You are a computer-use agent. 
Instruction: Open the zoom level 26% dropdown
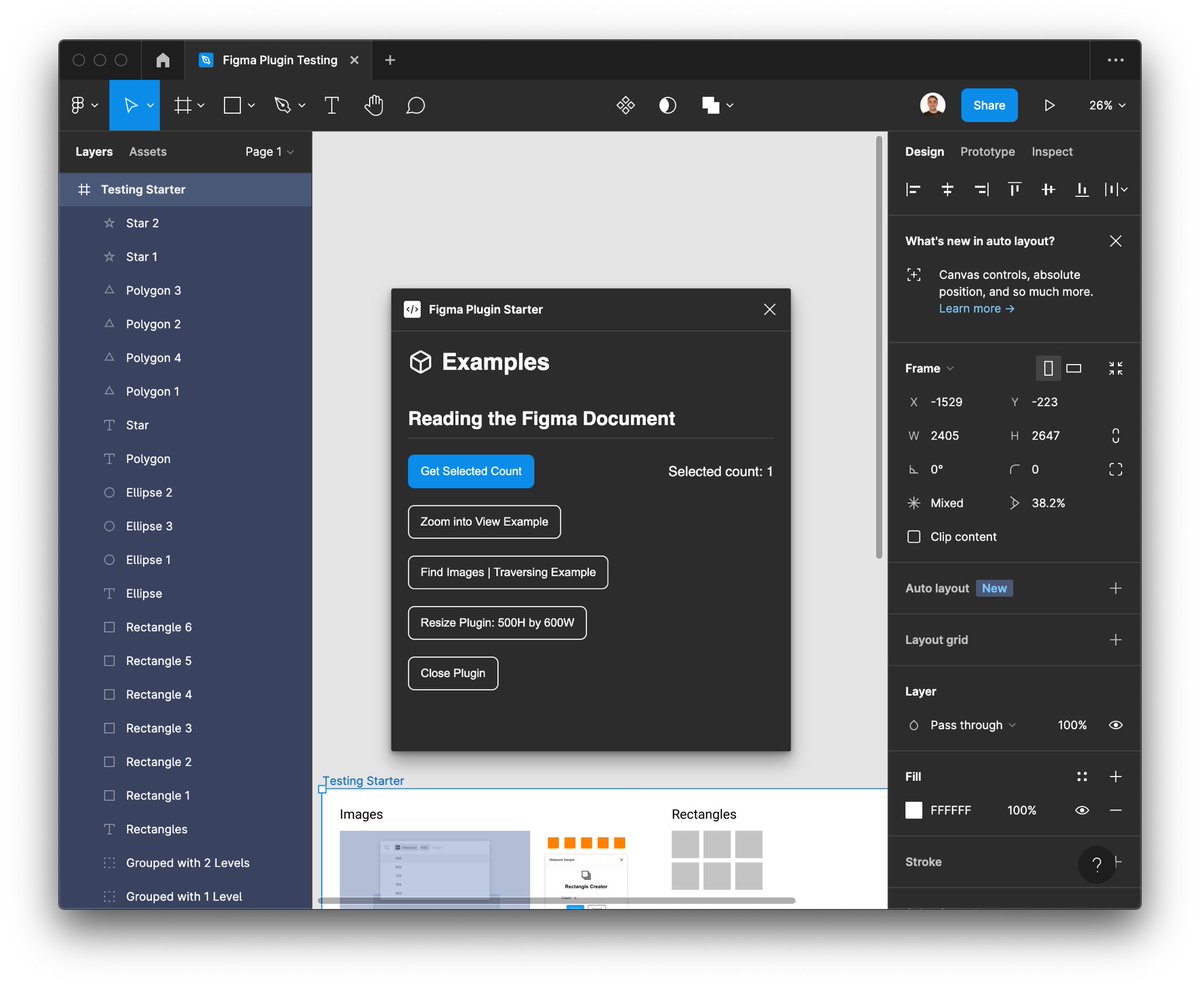coord(1107,105)
